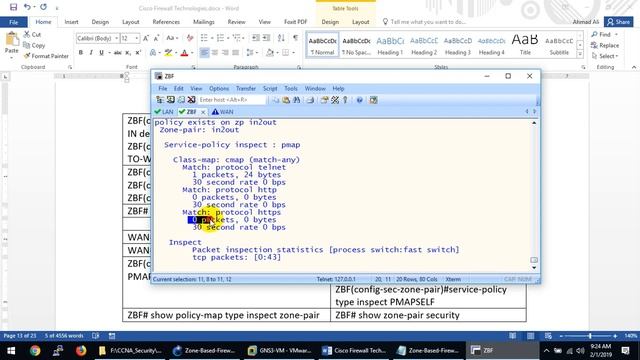Select Center paragraph alignment
Image resolution: width=640 pixels, height=360 pixels.
click(214, 53)
